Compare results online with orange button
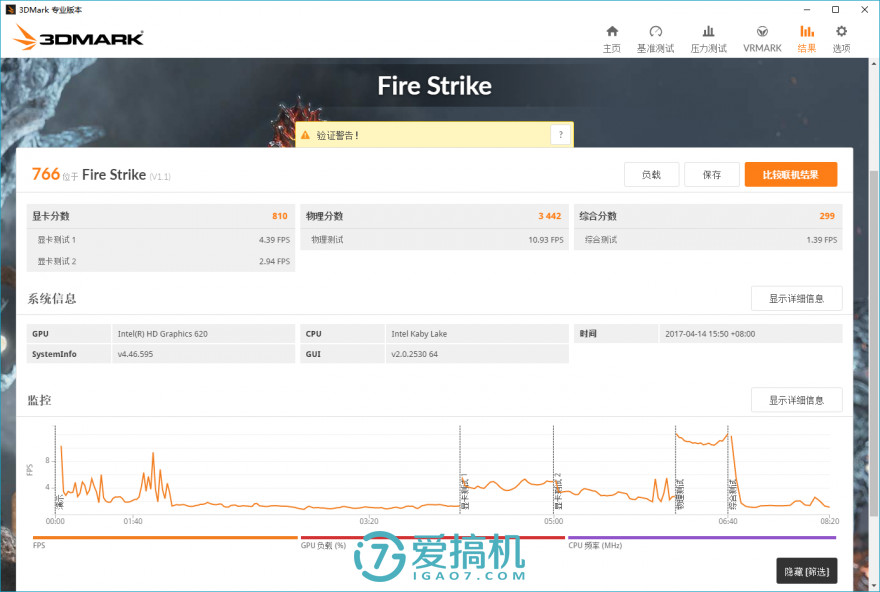The image size is (880, 592). pos(791,174)
